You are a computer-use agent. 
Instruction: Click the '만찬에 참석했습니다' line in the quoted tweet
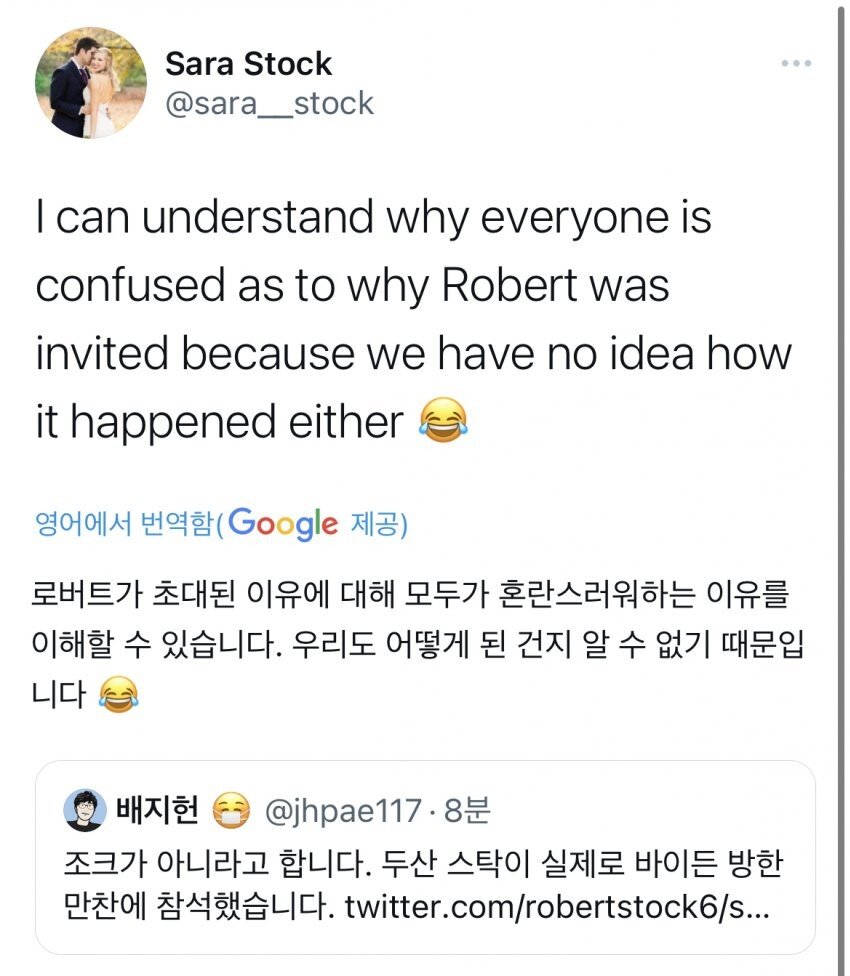190,908
